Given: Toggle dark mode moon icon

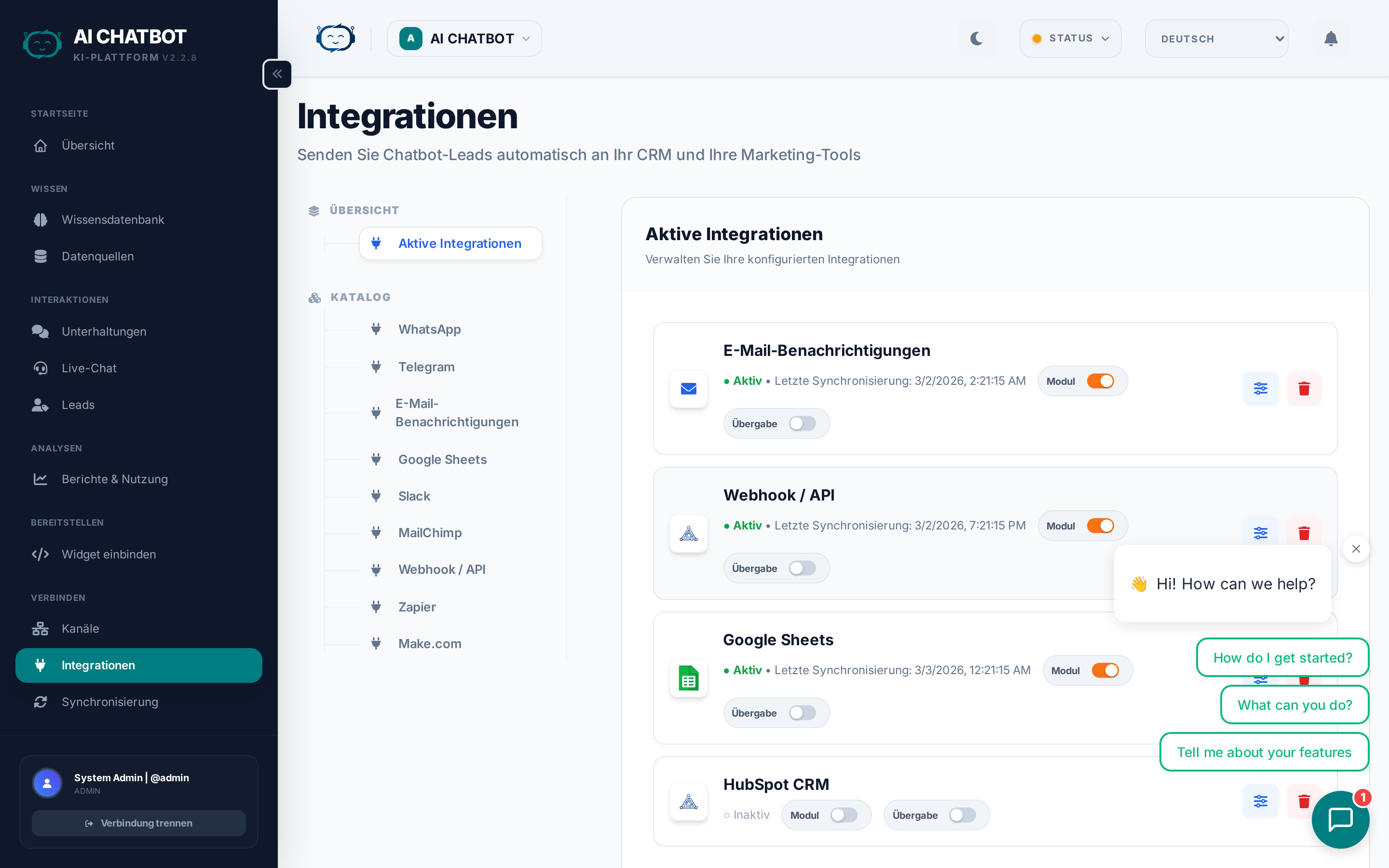Looking at the screenshot, I should [x=976, y=39].
